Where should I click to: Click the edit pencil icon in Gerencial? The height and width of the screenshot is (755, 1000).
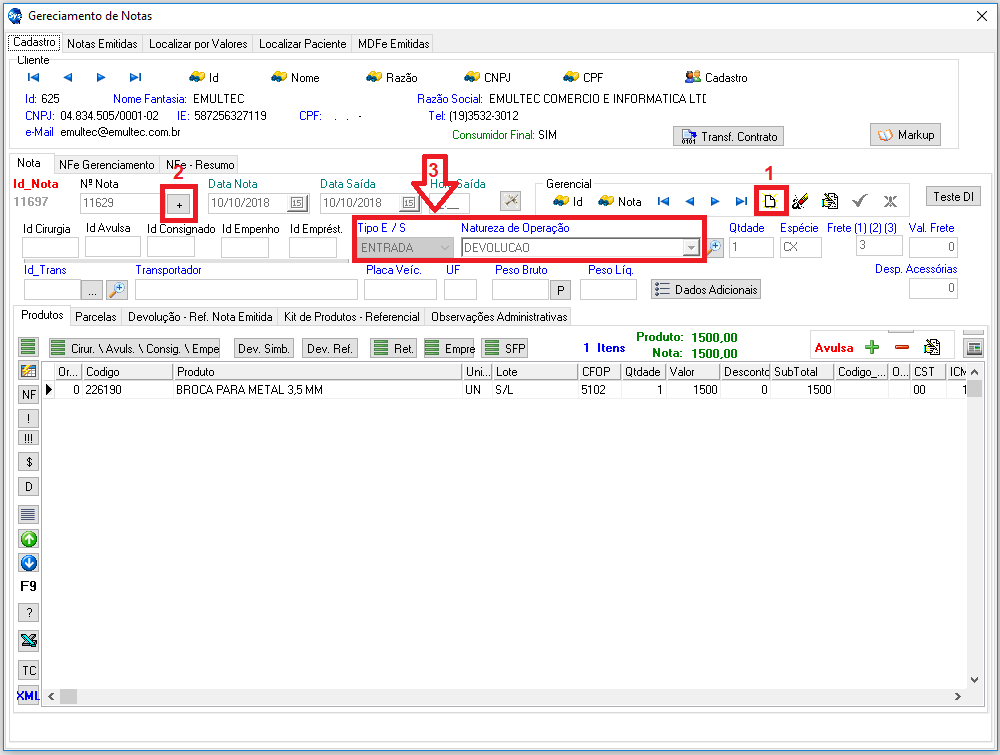(x=800, y=201)
